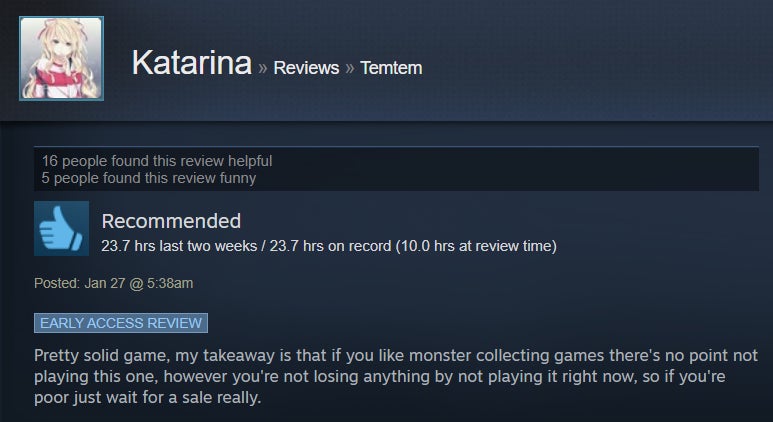
Task: Click the "(10.0 hrs at review time)" text
Action: (x=476, y=246)
